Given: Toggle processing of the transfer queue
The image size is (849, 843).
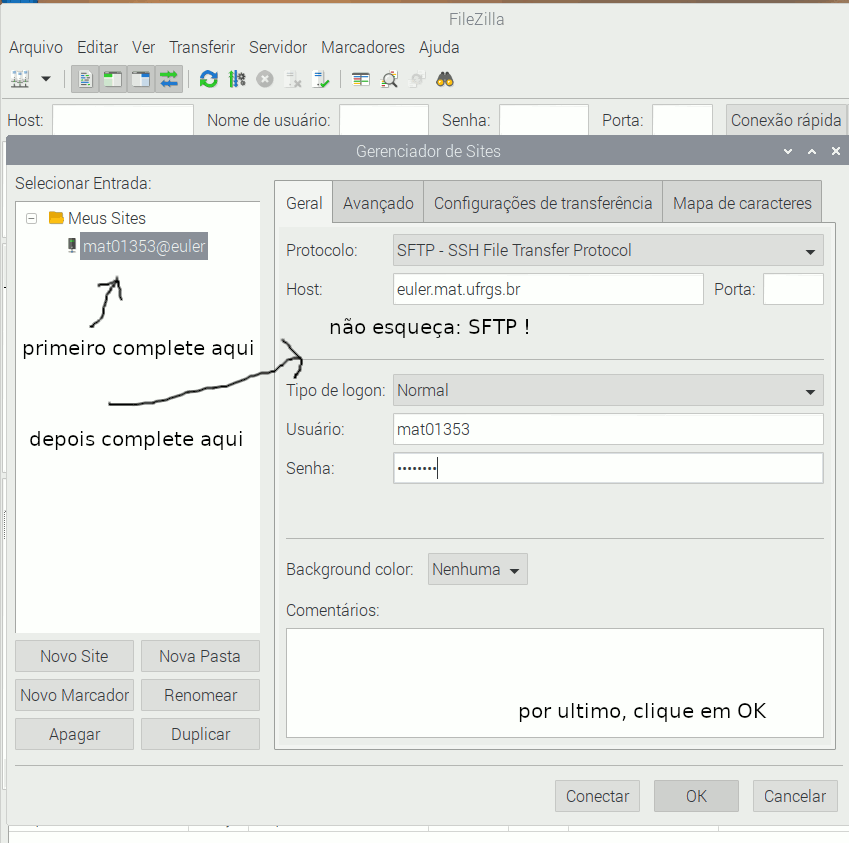Looking at the screenshot, I should click(x=236, y=79).
